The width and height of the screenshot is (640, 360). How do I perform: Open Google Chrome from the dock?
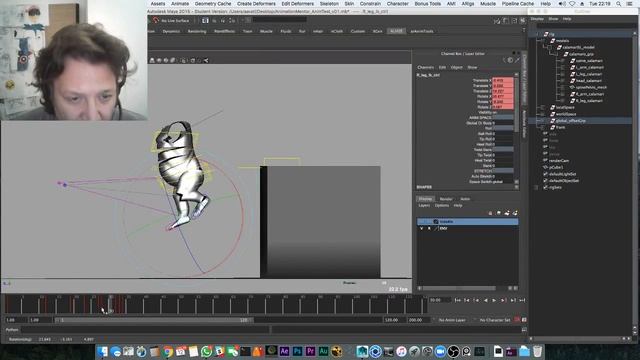(x=167, y=351)
